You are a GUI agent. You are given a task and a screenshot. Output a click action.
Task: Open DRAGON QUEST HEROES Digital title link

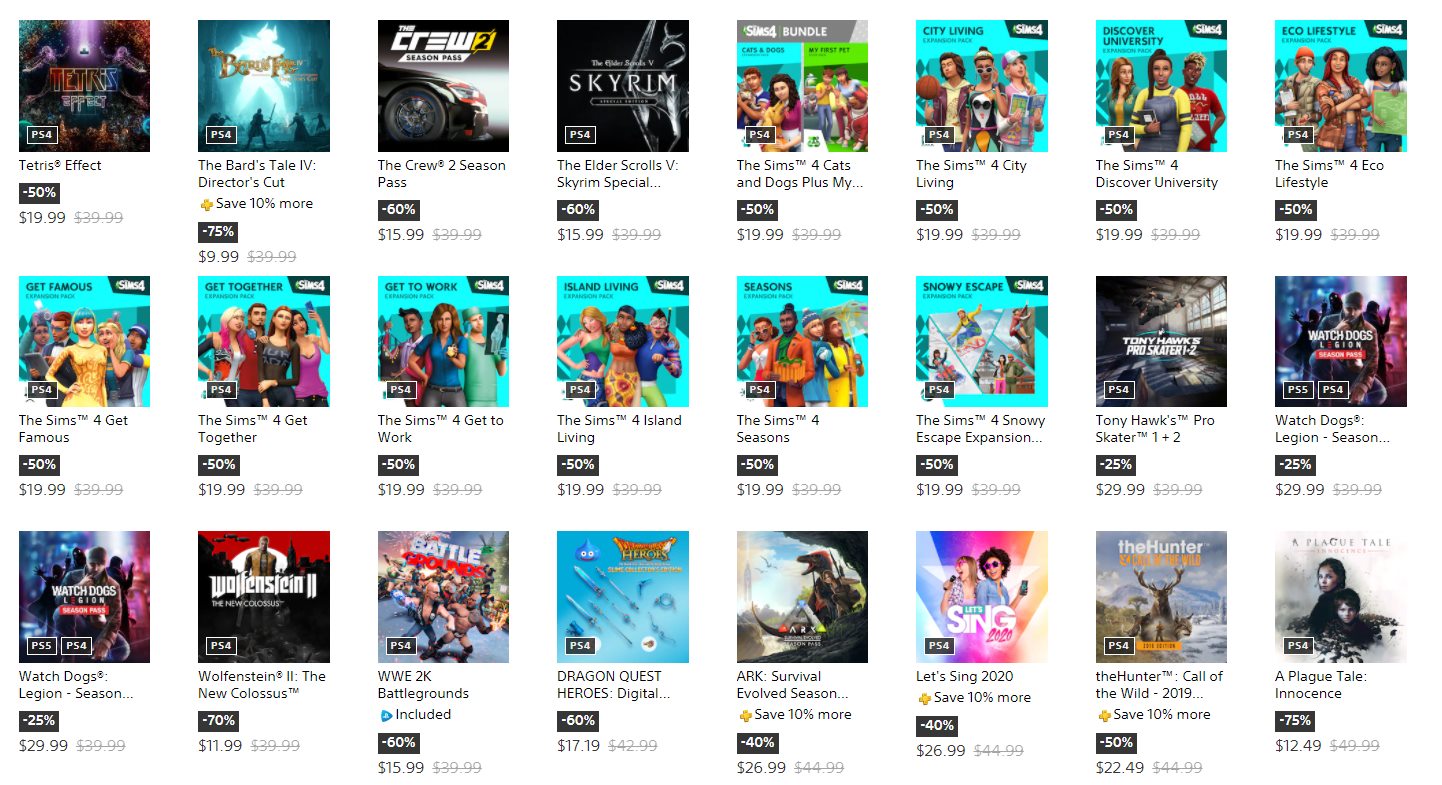pos(615,685)
